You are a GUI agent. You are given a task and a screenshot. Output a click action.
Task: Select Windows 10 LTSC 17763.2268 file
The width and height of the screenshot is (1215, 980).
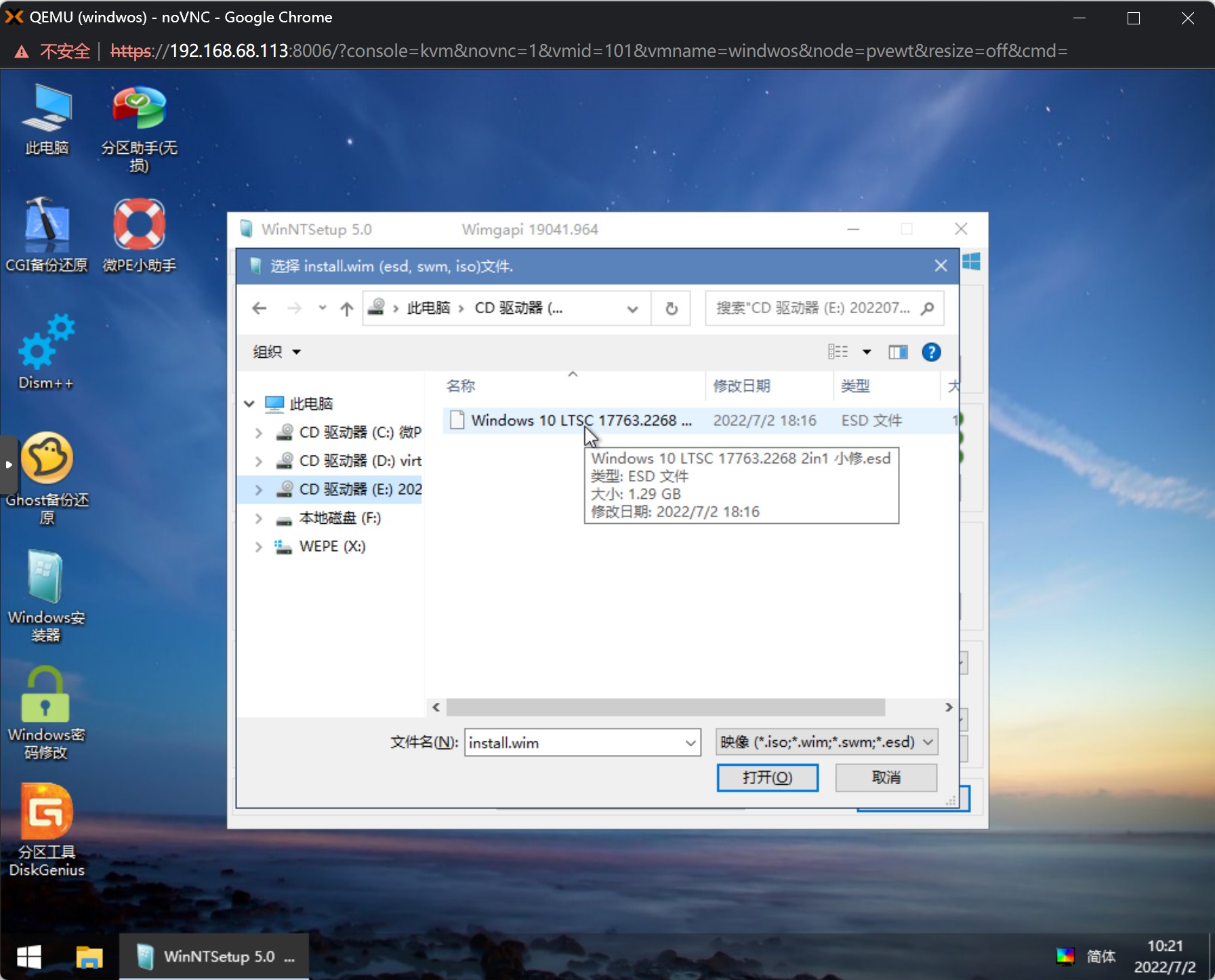581,420
